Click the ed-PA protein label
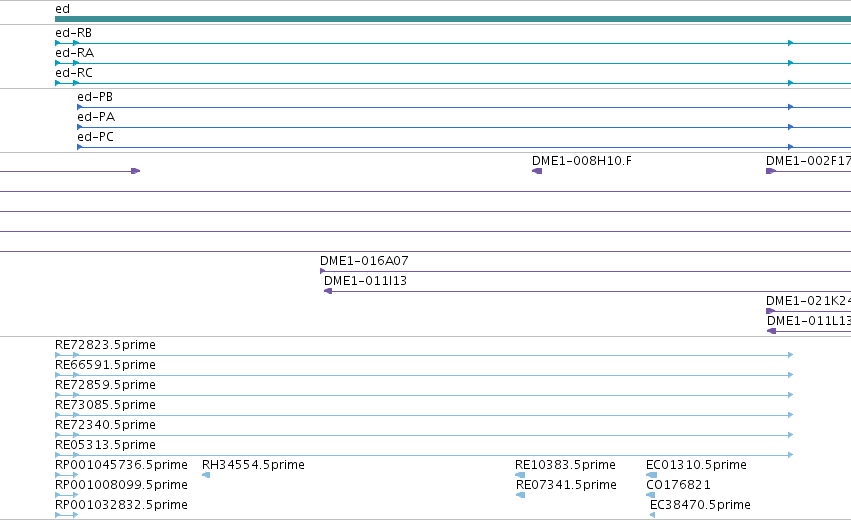This screenshot has height=520, width=851. coord(96,117)
